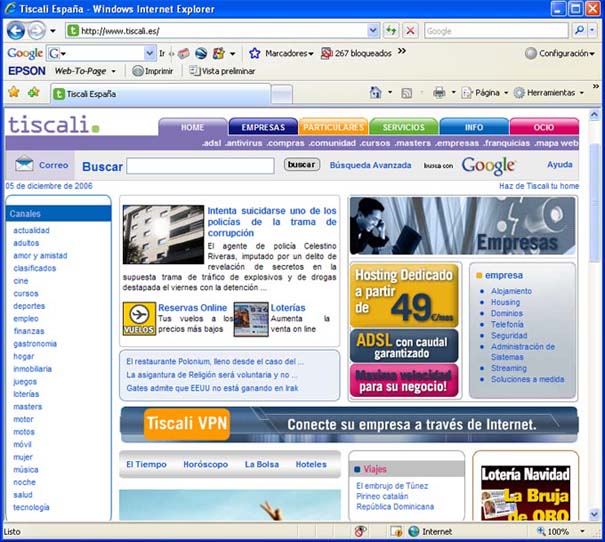Screen dimensions: 605x542
Task: Open the EMPRESAS navigation tab
Action: click(x=263, y=127)
